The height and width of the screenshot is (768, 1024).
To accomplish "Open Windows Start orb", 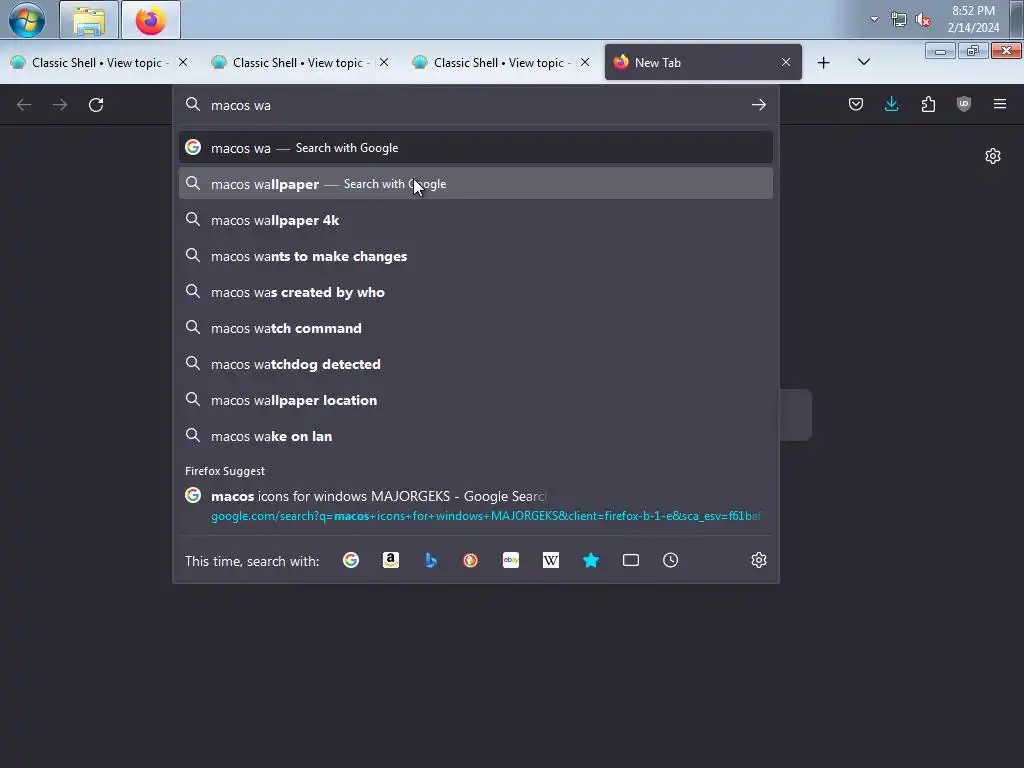I will click(27, 20).
